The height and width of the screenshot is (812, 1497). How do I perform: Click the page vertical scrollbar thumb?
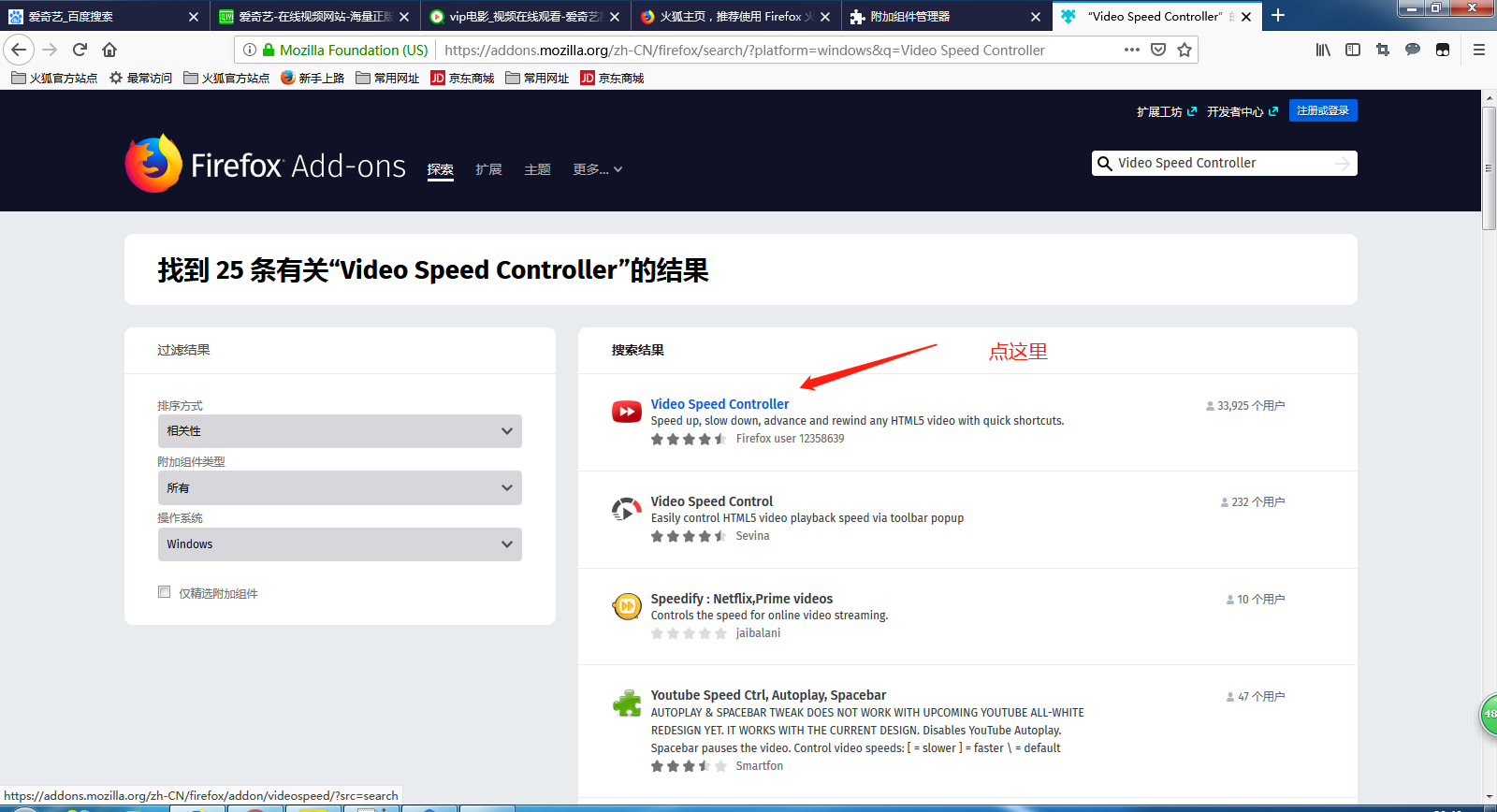tap(1489, 168)
